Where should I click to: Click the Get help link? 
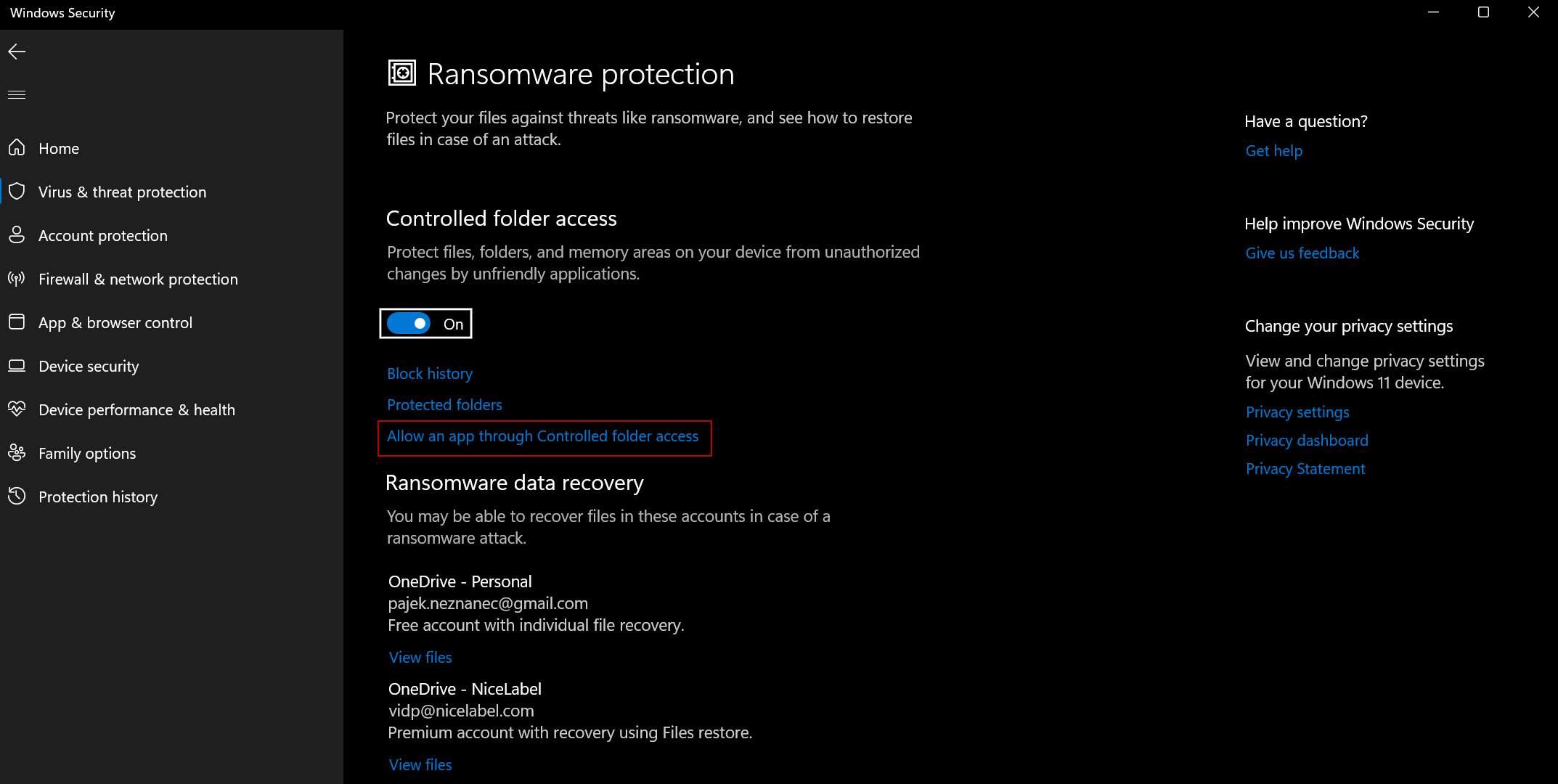[1274, 151]
